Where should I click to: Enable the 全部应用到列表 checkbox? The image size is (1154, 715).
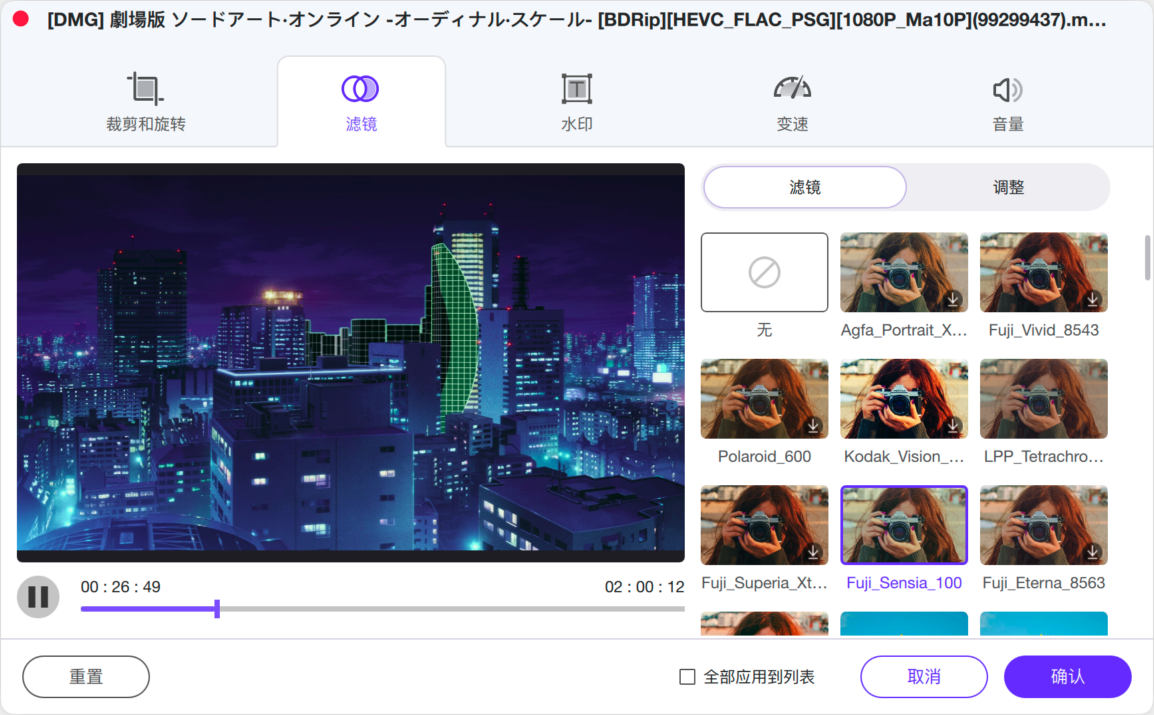click(x=687, y=677)
